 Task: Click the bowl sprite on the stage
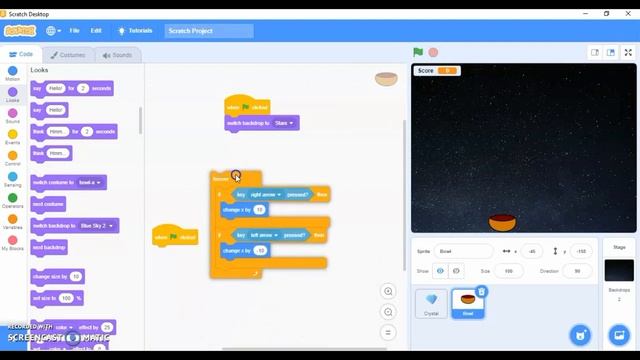coord(502,222)
